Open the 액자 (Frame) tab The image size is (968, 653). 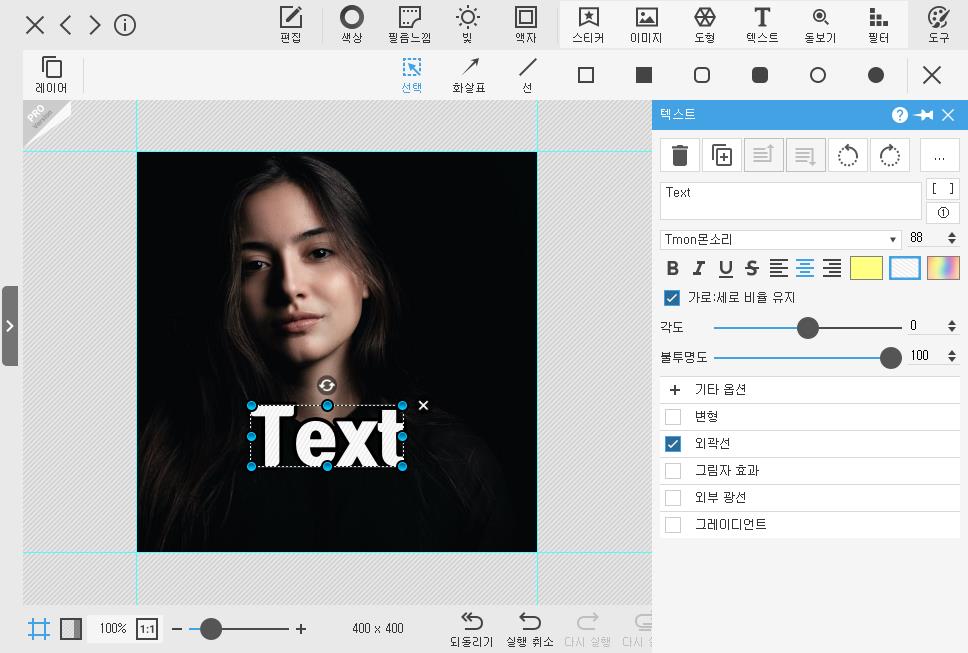point(525,25)
